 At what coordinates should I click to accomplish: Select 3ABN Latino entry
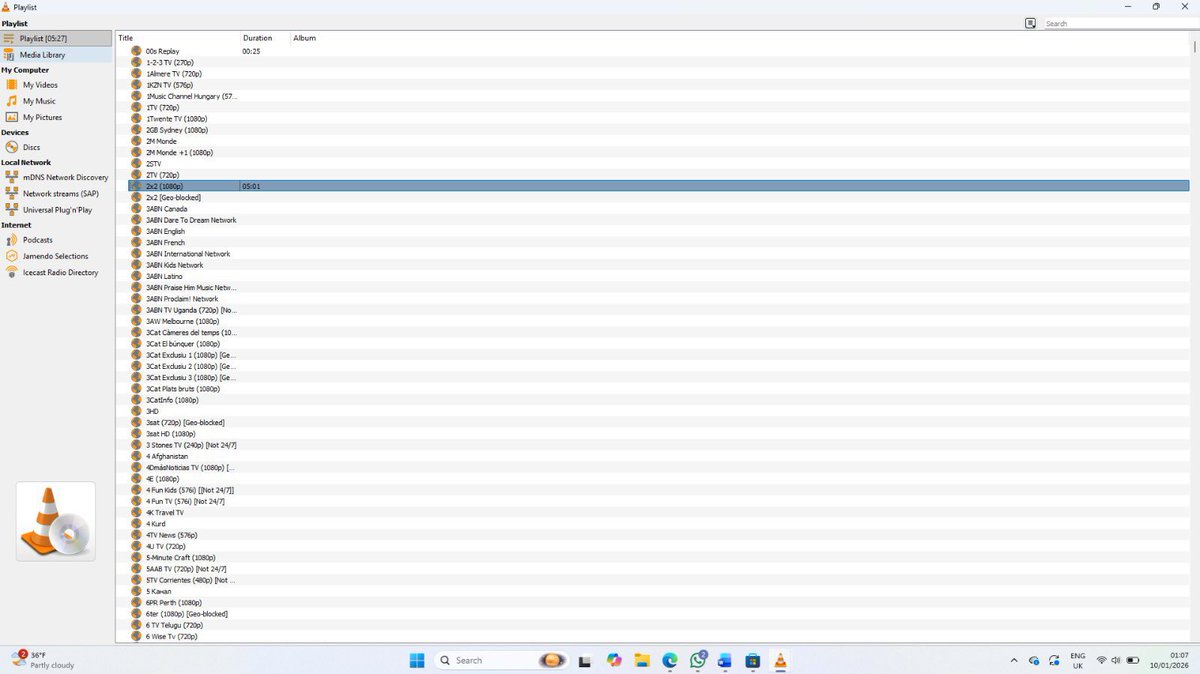click(x=166, y=276)
